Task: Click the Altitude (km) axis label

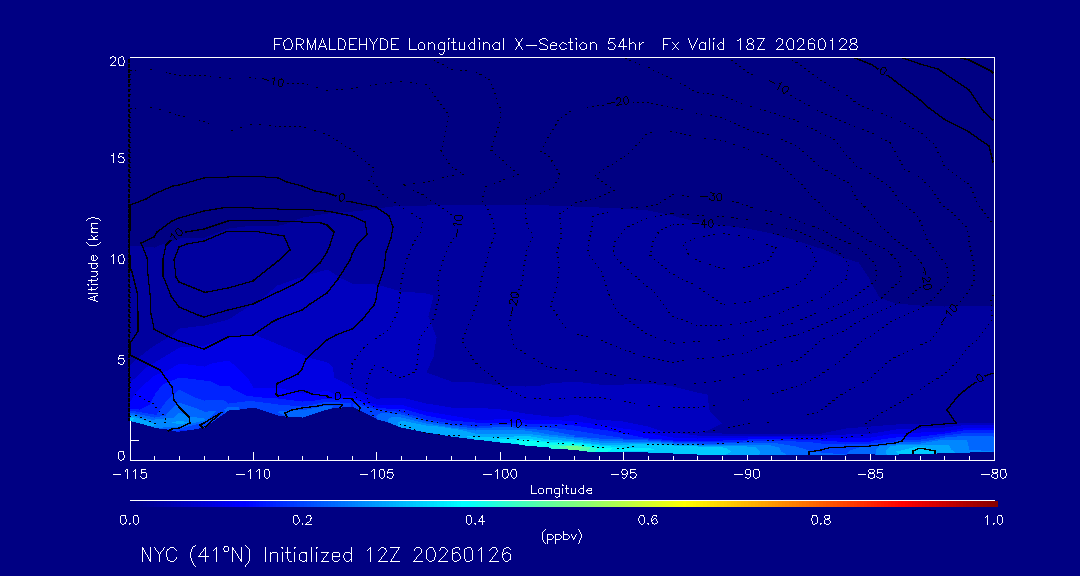Action: point(93,259)
